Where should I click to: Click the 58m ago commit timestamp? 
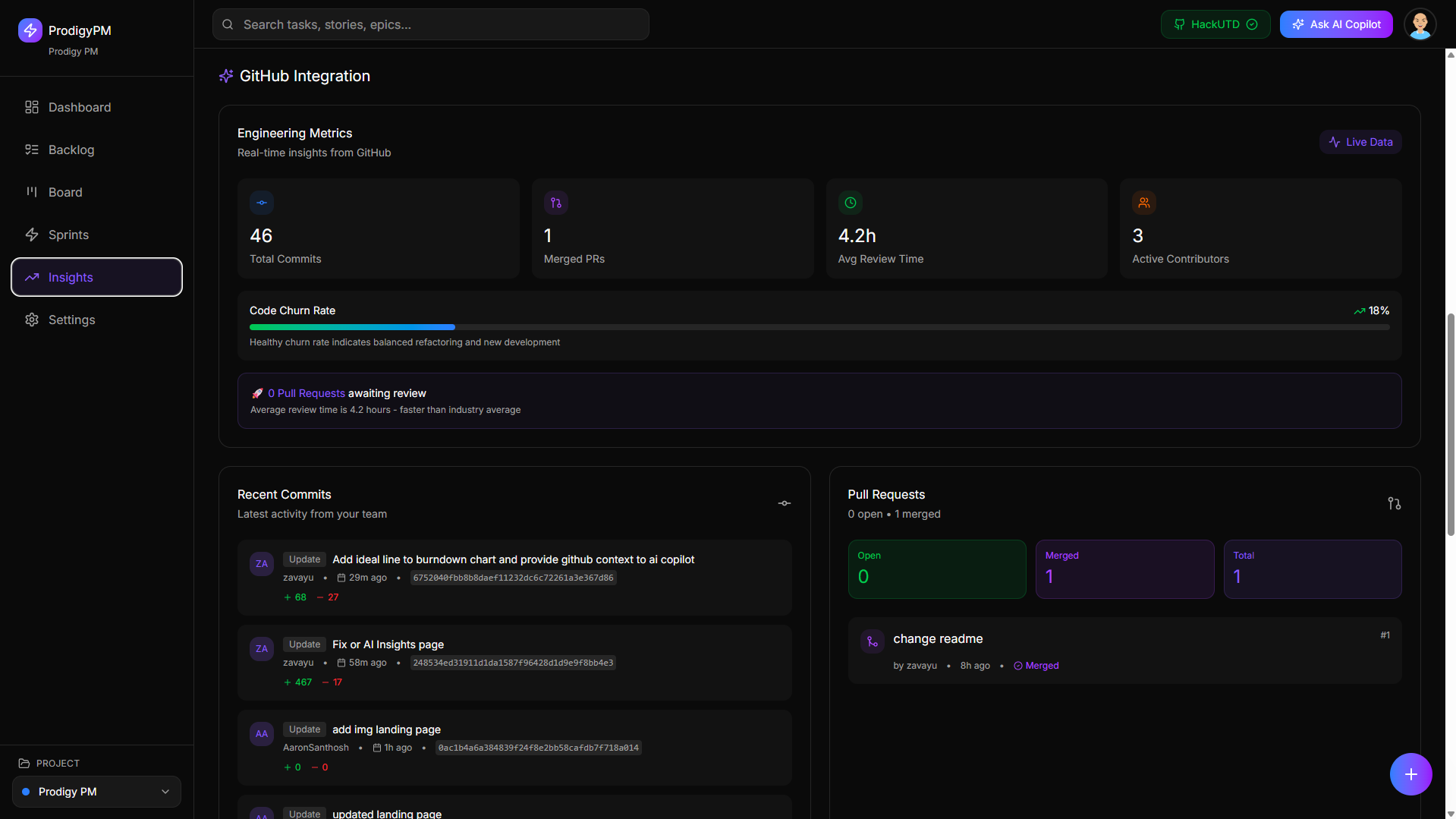click(362, 663)
